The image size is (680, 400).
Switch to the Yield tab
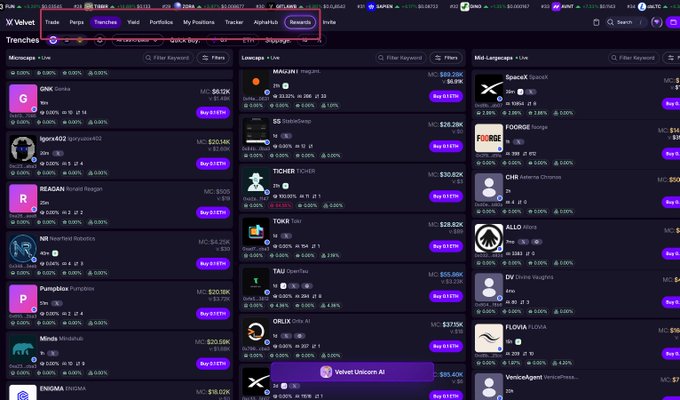(133, 22)
